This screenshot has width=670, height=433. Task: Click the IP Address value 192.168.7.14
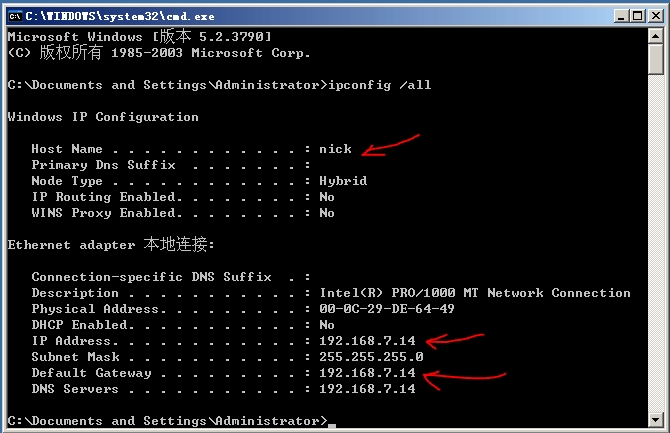pyautogui.click(x=367, y=341)
